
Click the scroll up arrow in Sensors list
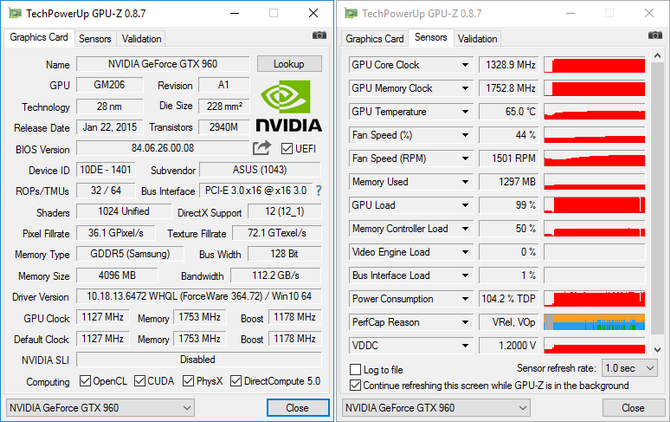[x=657, y=56]
